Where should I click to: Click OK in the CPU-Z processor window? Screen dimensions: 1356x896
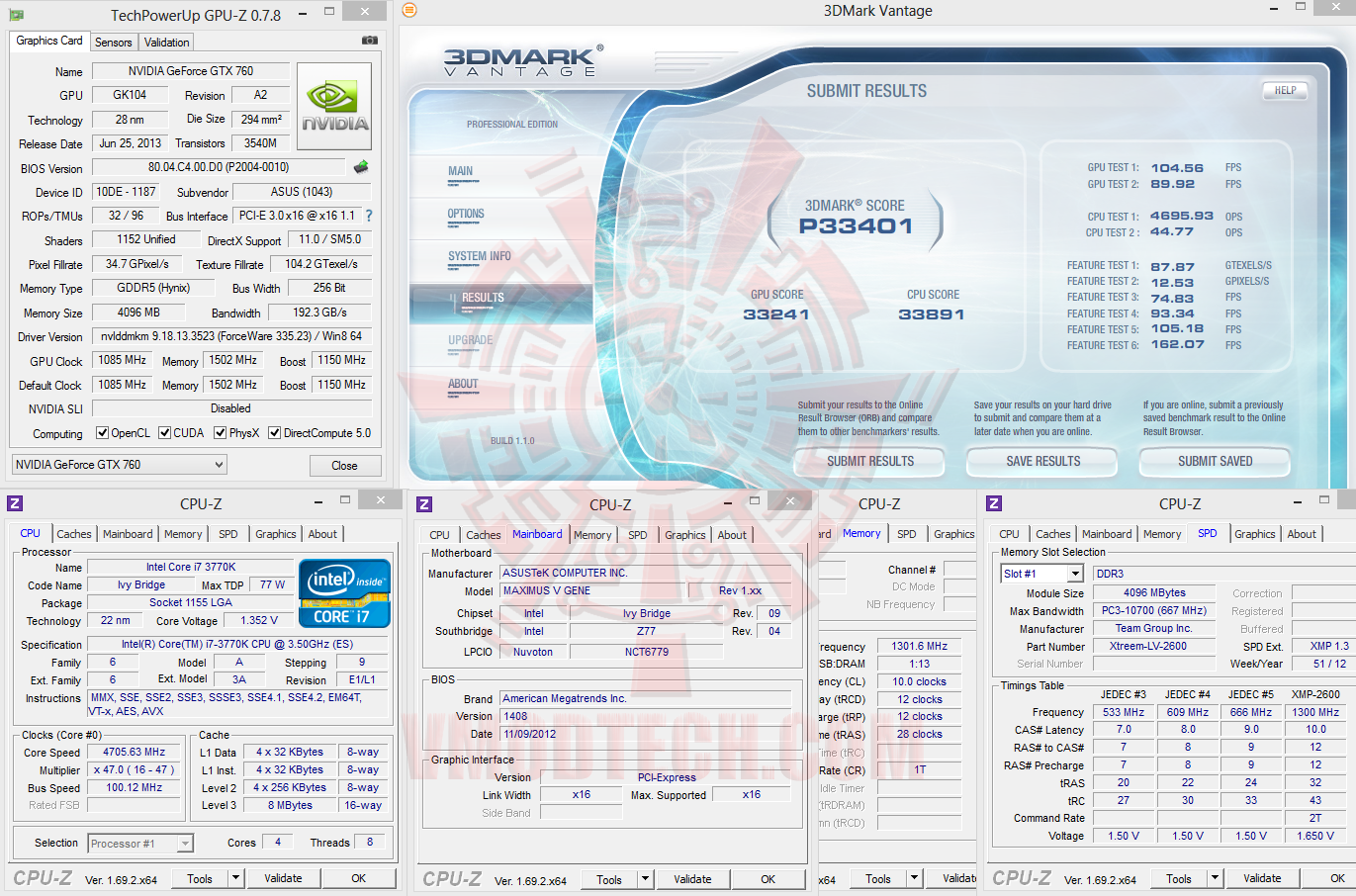pyautogui.click(x=358, y=878)
